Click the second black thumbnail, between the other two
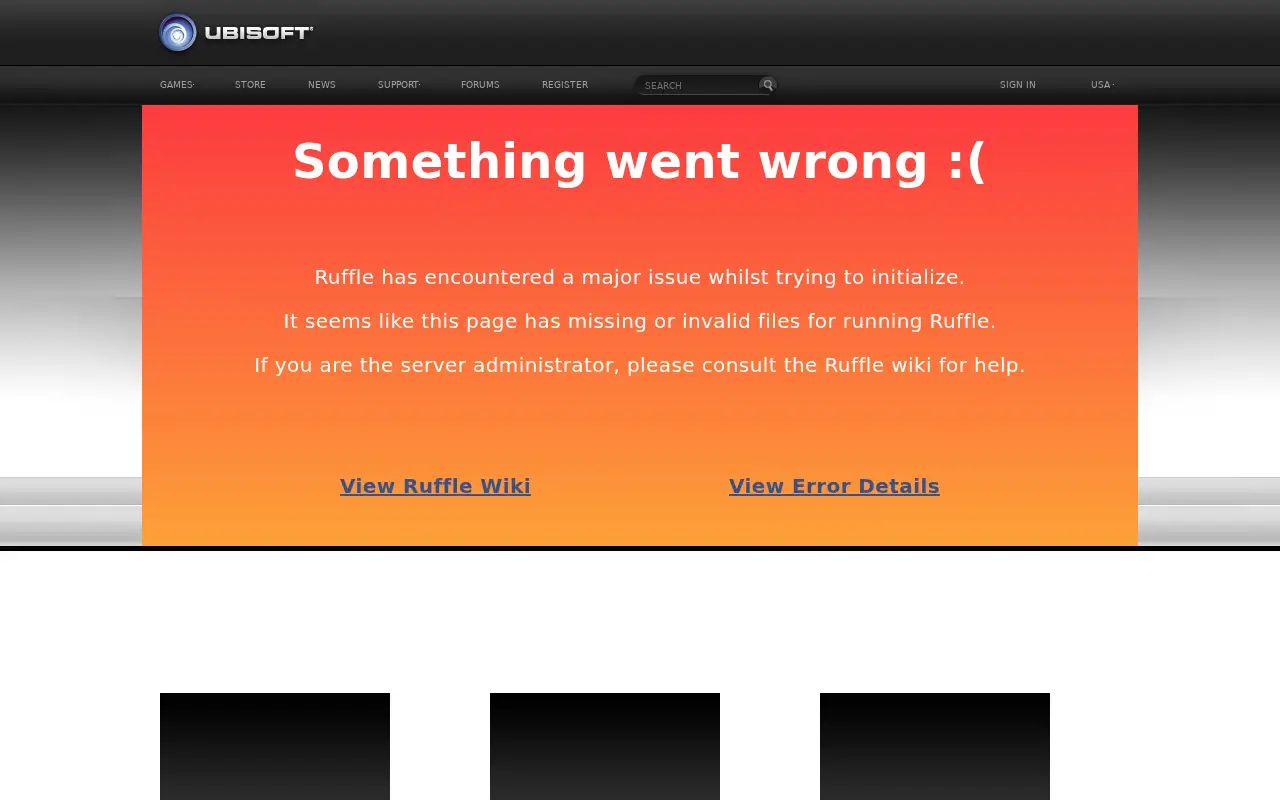Screen dimensions: 1280x800 point(605,746)
